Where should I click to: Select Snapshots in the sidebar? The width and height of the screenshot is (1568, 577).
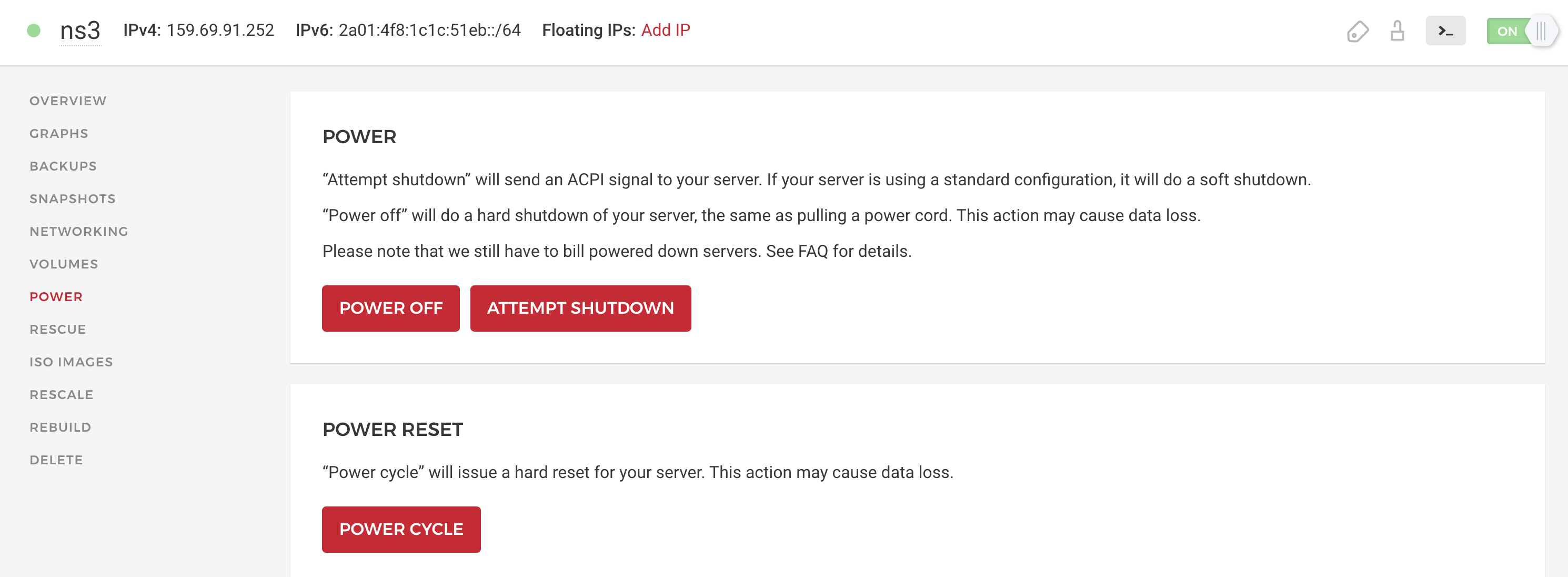(72, 198)
